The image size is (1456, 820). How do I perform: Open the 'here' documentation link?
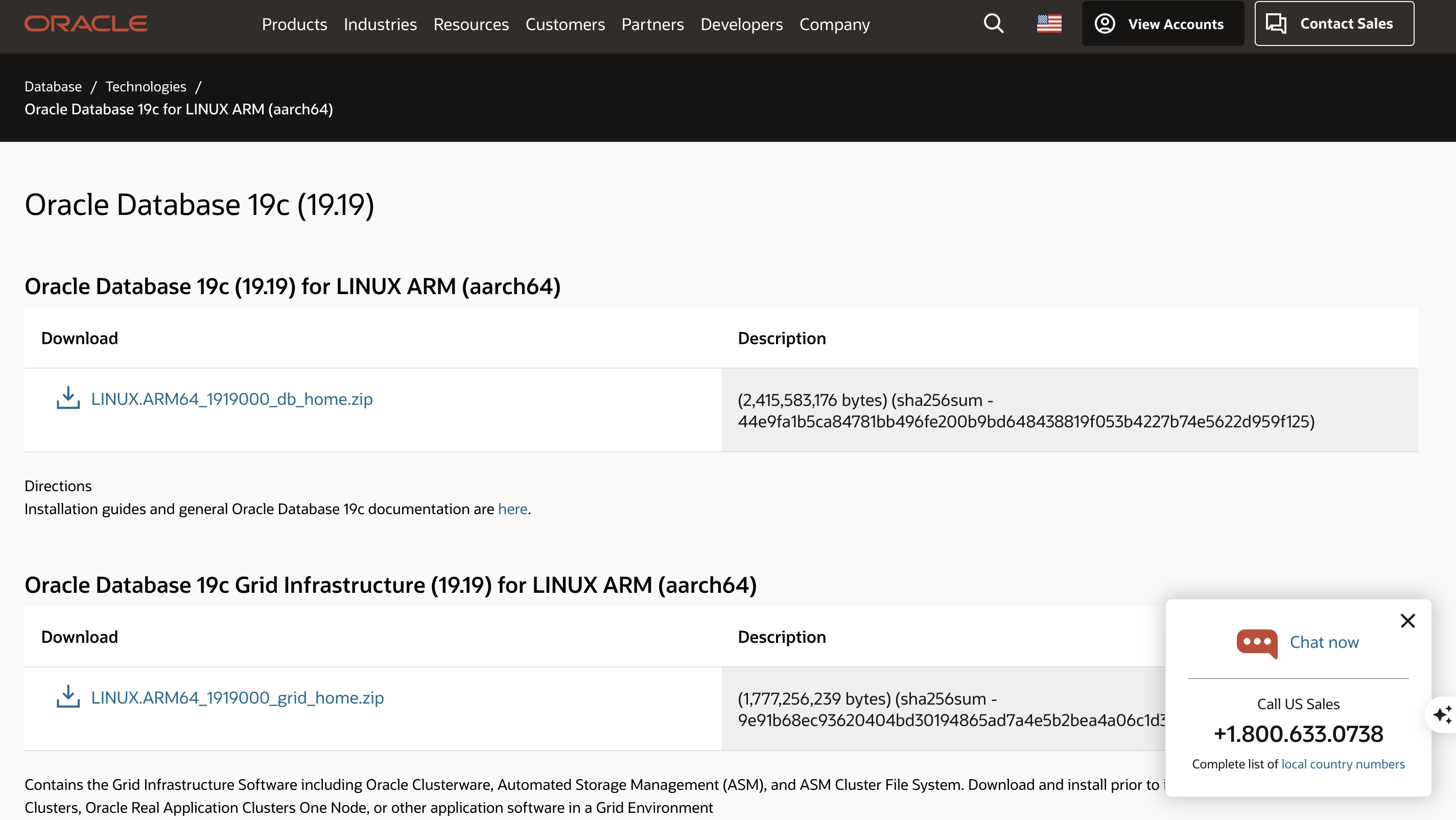(512, 509)
